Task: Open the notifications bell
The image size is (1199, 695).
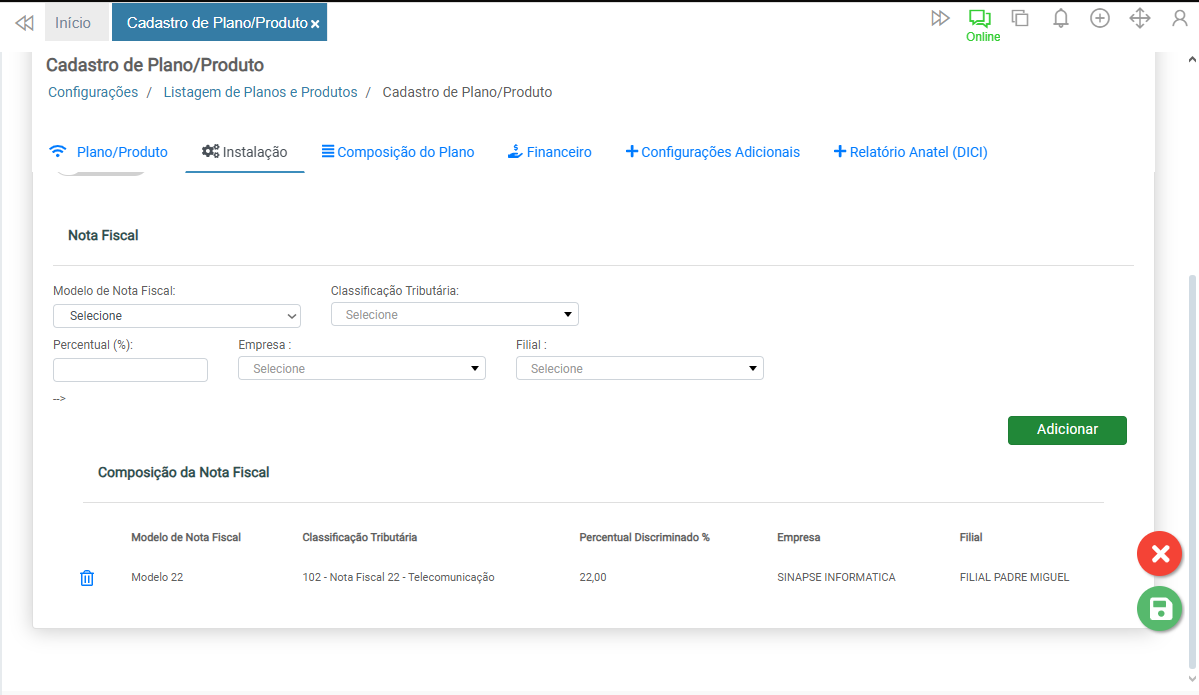Action: click(1061, 18)
